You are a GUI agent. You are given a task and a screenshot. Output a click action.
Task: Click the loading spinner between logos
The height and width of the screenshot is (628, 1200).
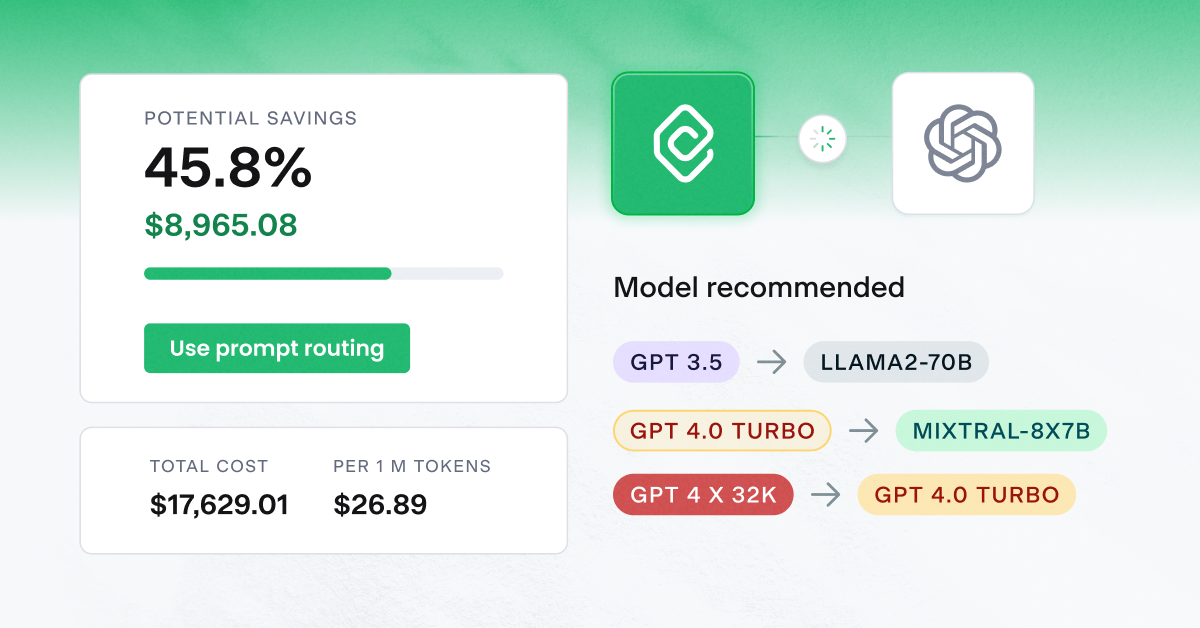click(823, 139)
